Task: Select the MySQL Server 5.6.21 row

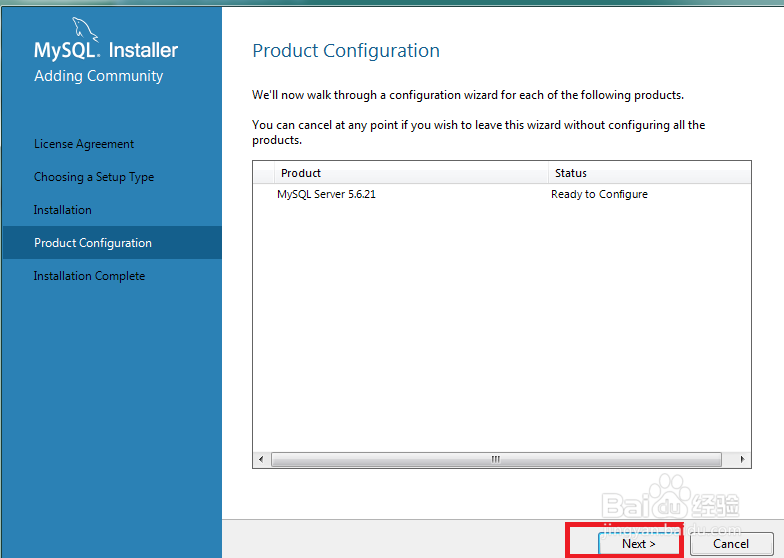Action: 502,194
